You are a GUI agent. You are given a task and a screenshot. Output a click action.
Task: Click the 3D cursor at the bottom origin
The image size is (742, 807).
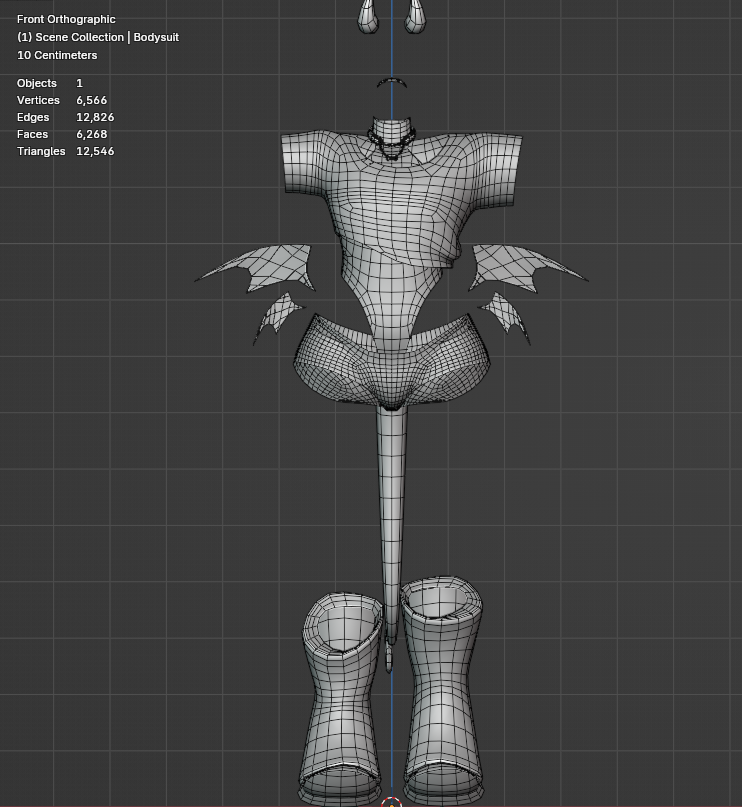(x=392, y=803)
